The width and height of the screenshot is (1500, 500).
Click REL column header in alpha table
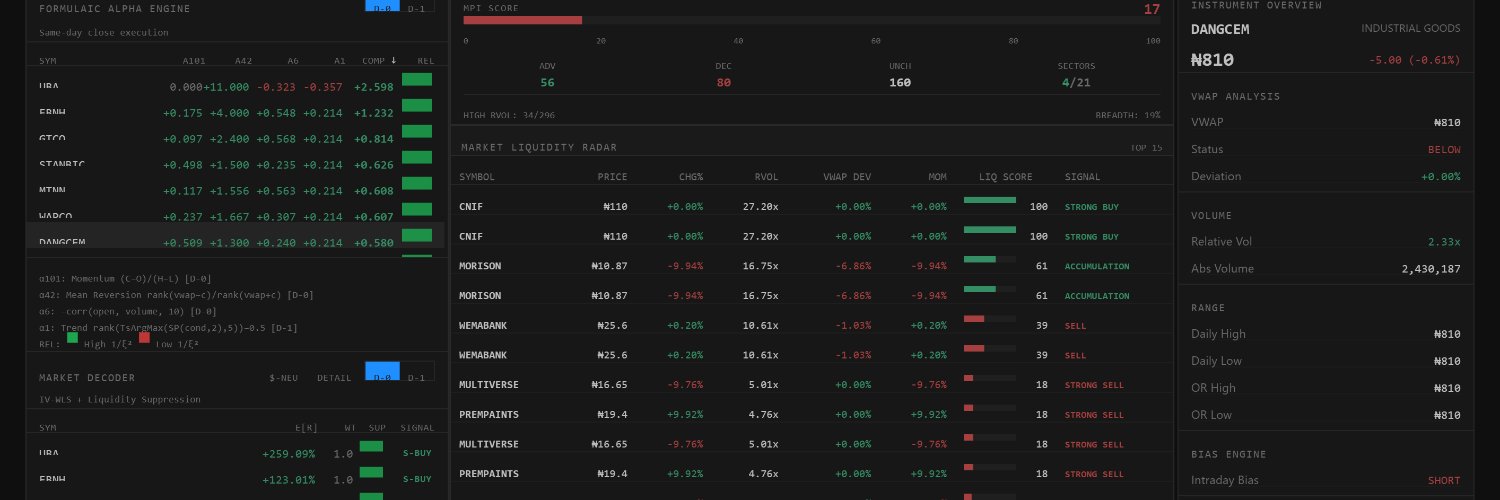pos(426,61)
